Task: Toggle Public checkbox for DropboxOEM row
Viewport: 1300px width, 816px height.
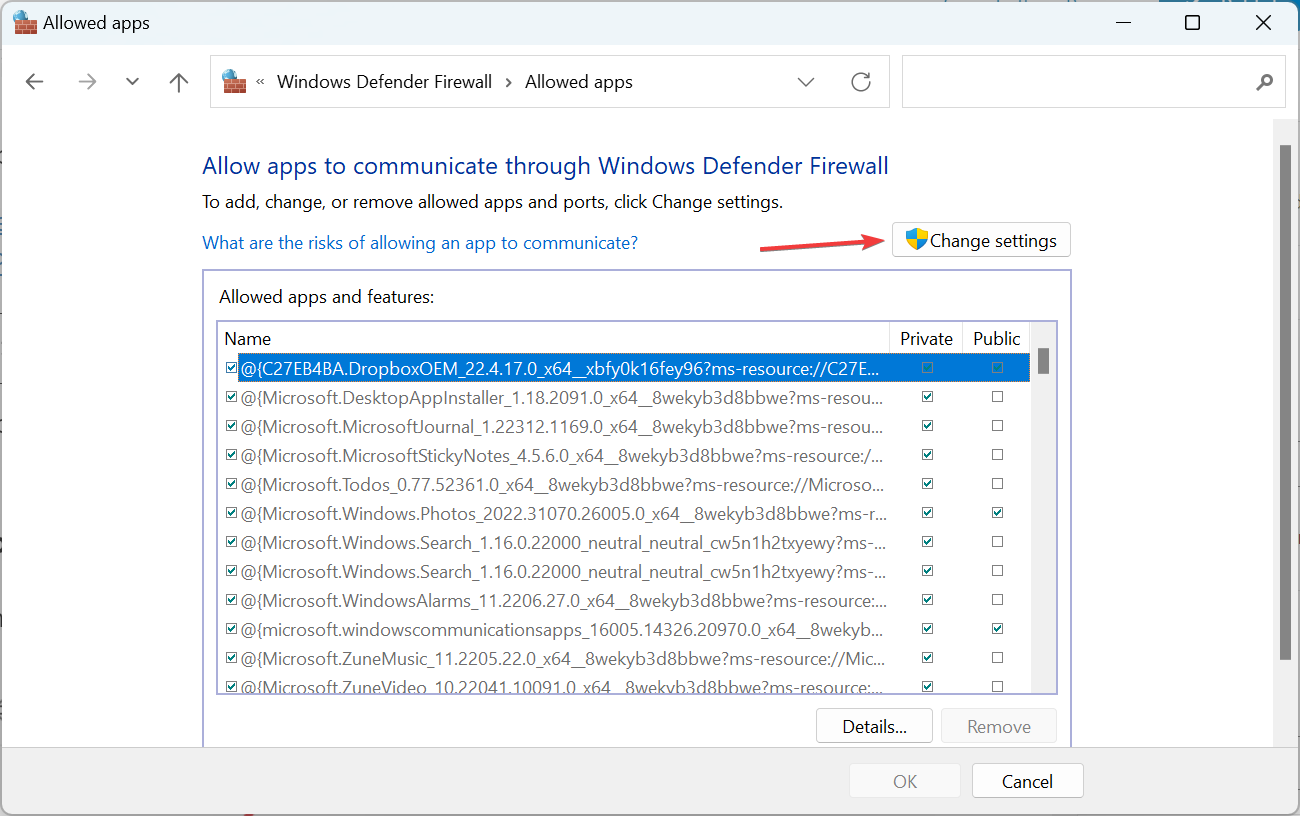Action: 997,368
